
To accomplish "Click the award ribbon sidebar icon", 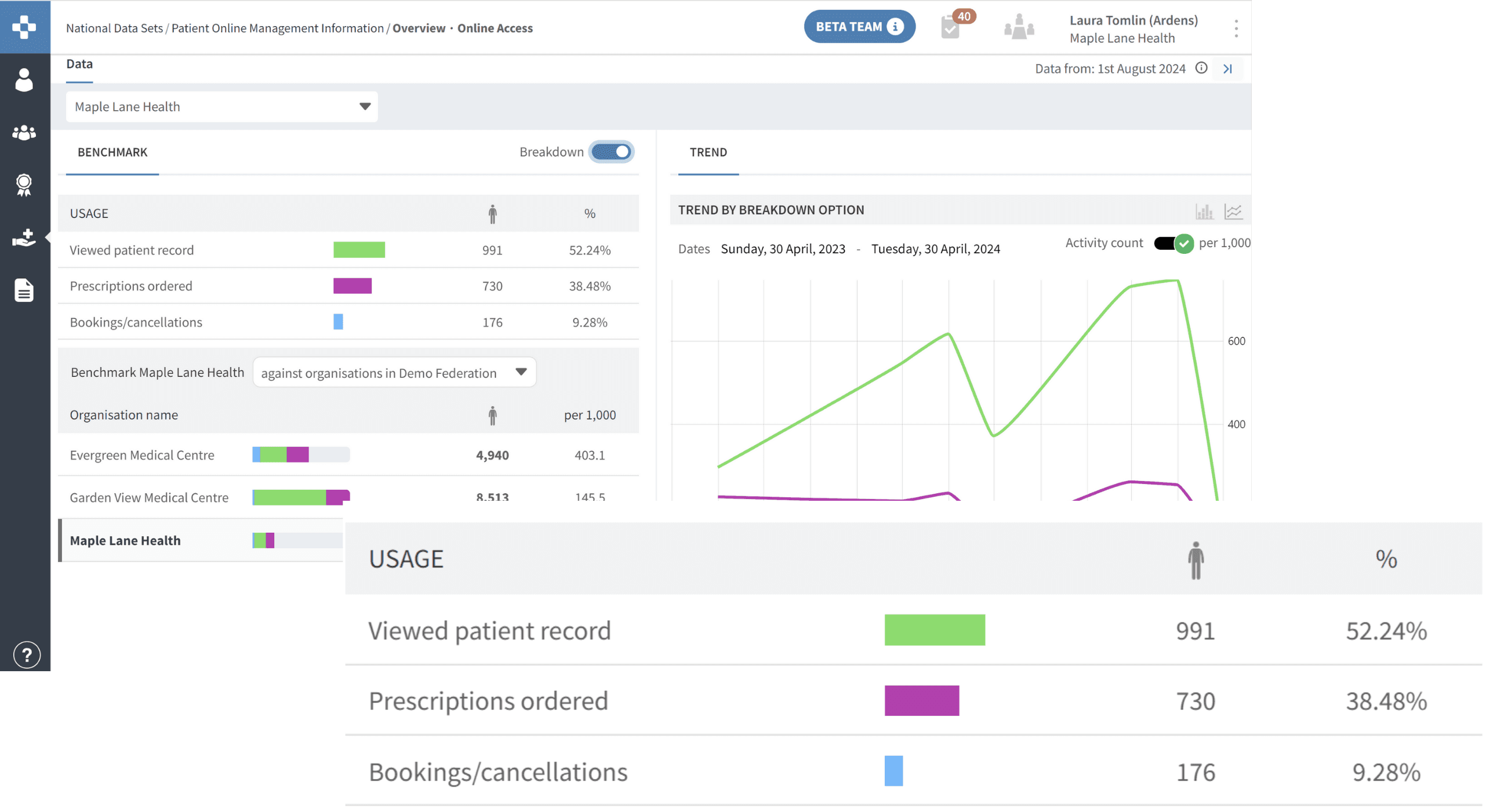I will [24, 185].
